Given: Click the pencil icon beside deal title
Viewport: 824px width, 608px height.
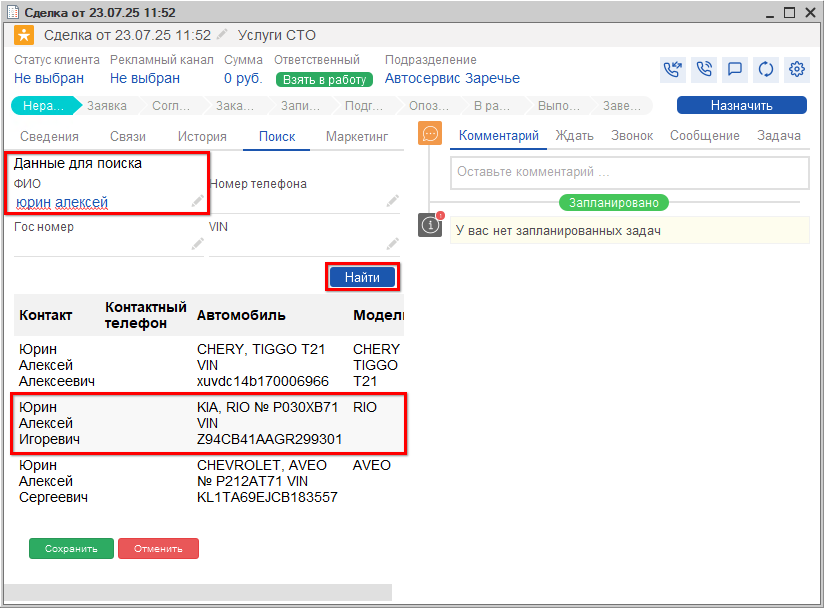Looking at the screenshot, I should coord(222,35).
